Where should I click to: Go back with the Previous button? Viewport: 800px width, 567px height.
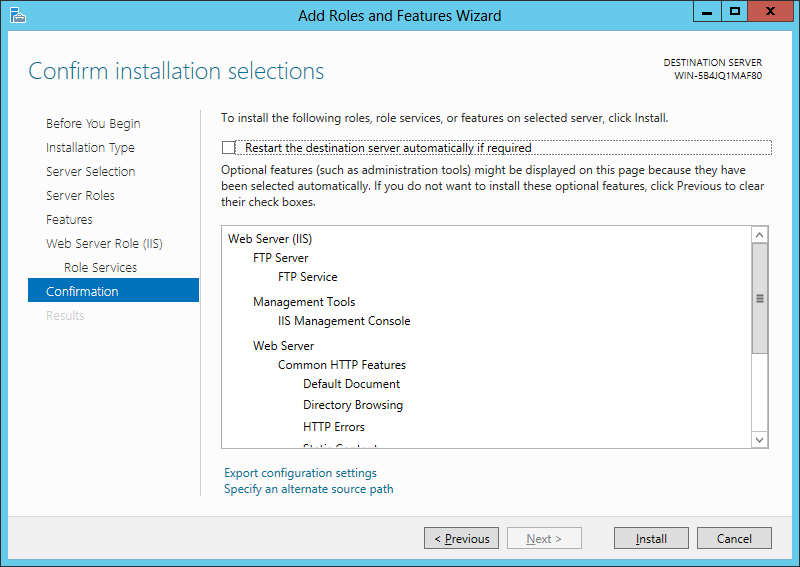461,539
